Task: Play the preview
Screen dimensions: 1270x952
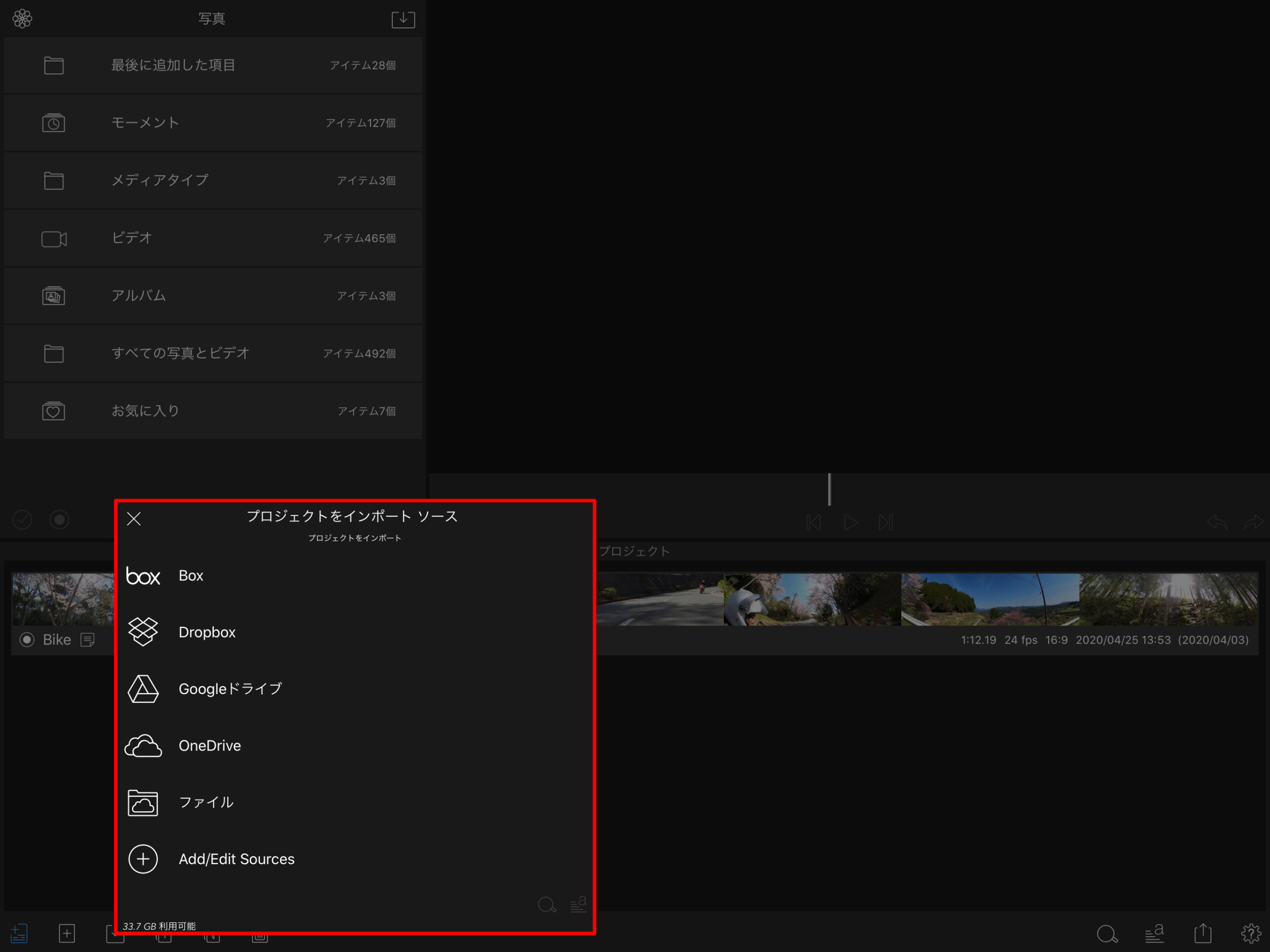Action: pos(850,522)
